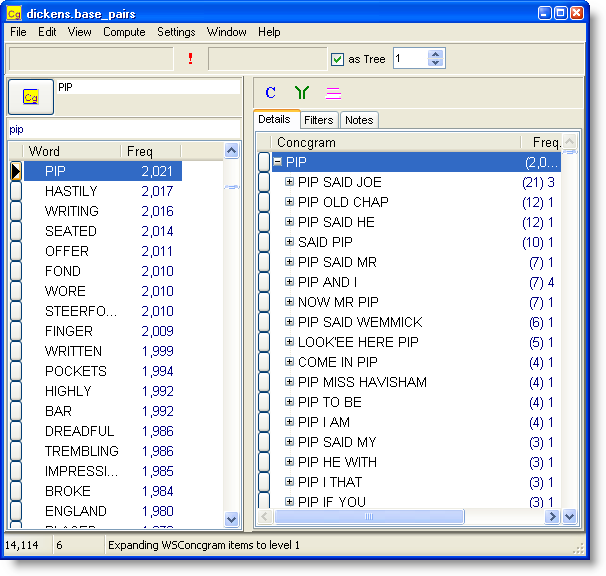Click the blue C concordance icon
This screenshot has height=576, width=606.
pos(271,92)
